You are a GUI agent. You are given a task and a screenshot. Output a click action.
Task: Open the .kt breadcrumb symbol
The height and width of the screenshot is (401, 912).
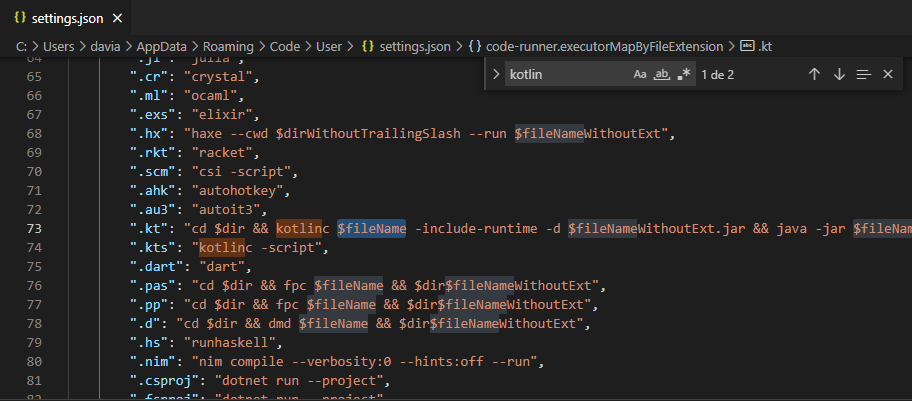click(765, 47)
